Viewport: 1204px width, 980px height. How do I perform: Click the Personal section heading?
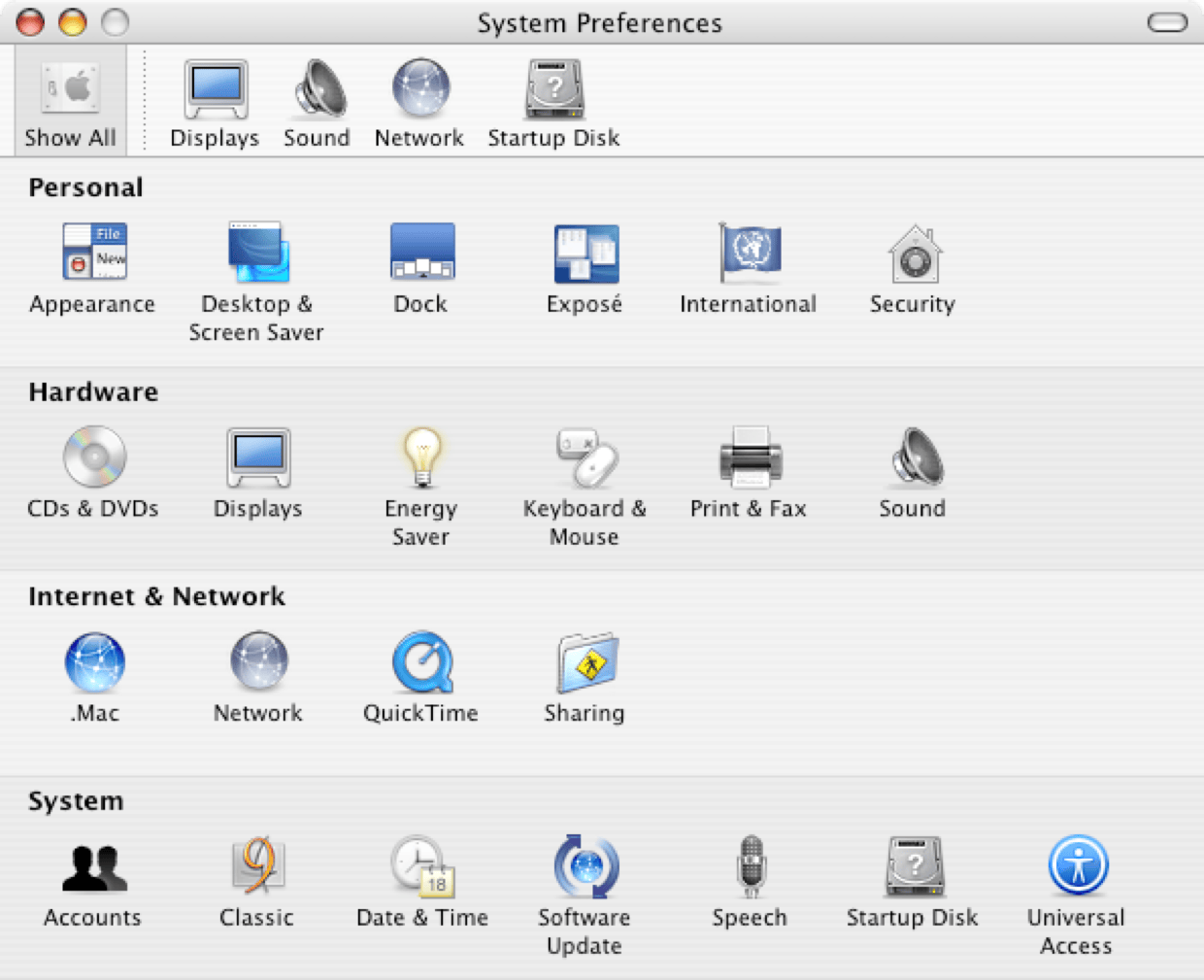[x=85, y=187]
